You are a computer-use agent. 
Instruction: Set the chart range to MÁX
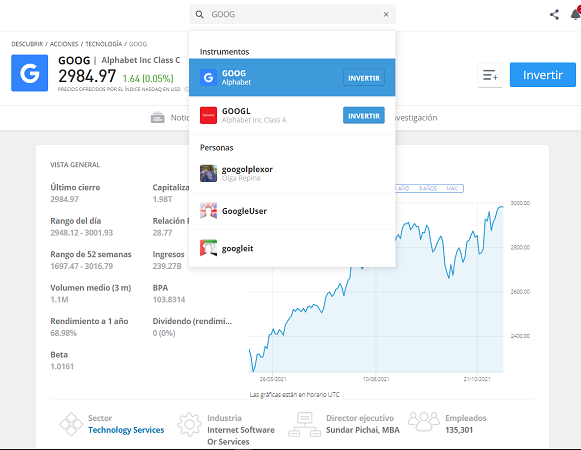point(452,188)
